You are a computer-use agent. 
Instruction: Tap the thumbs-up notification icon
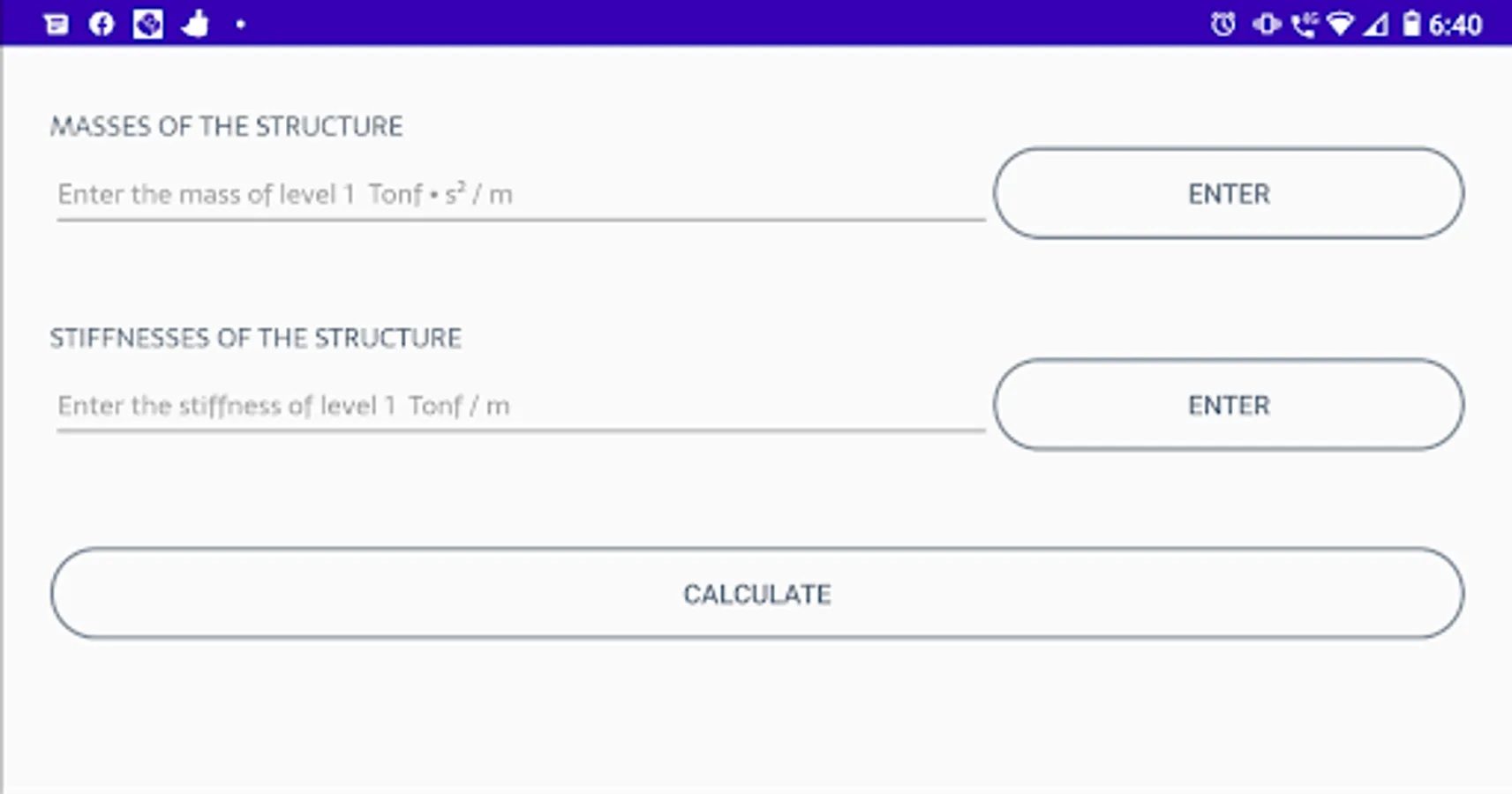click(x=194, y=24)
